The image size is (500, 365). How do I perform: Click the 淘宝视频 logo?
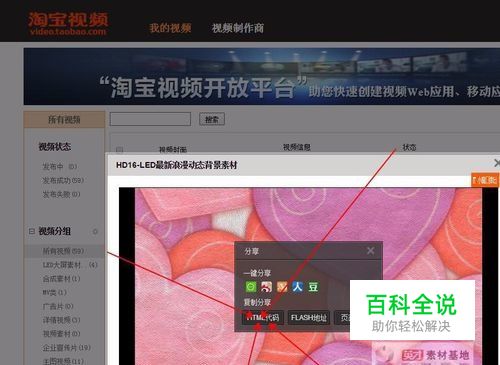pos(68,23)
